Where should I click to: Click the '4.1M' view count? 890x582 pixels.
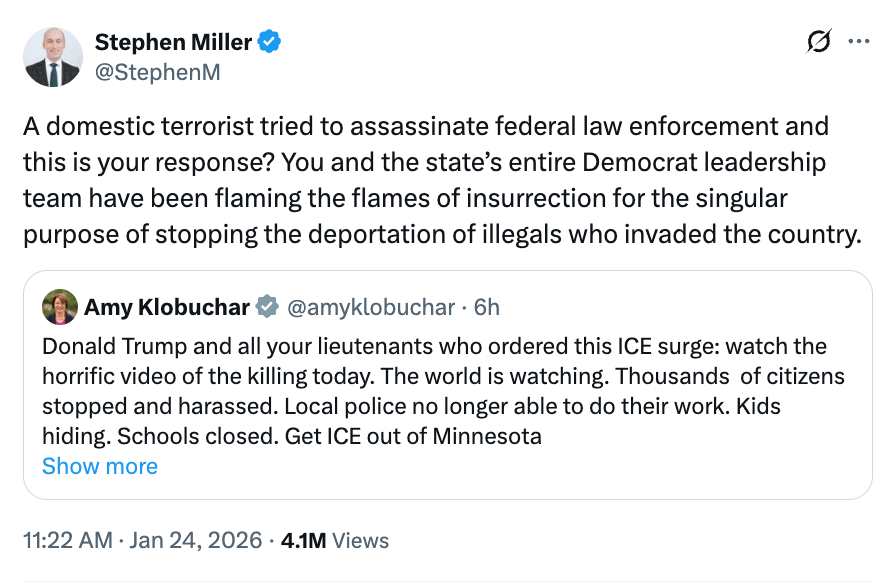click(302, 541)
